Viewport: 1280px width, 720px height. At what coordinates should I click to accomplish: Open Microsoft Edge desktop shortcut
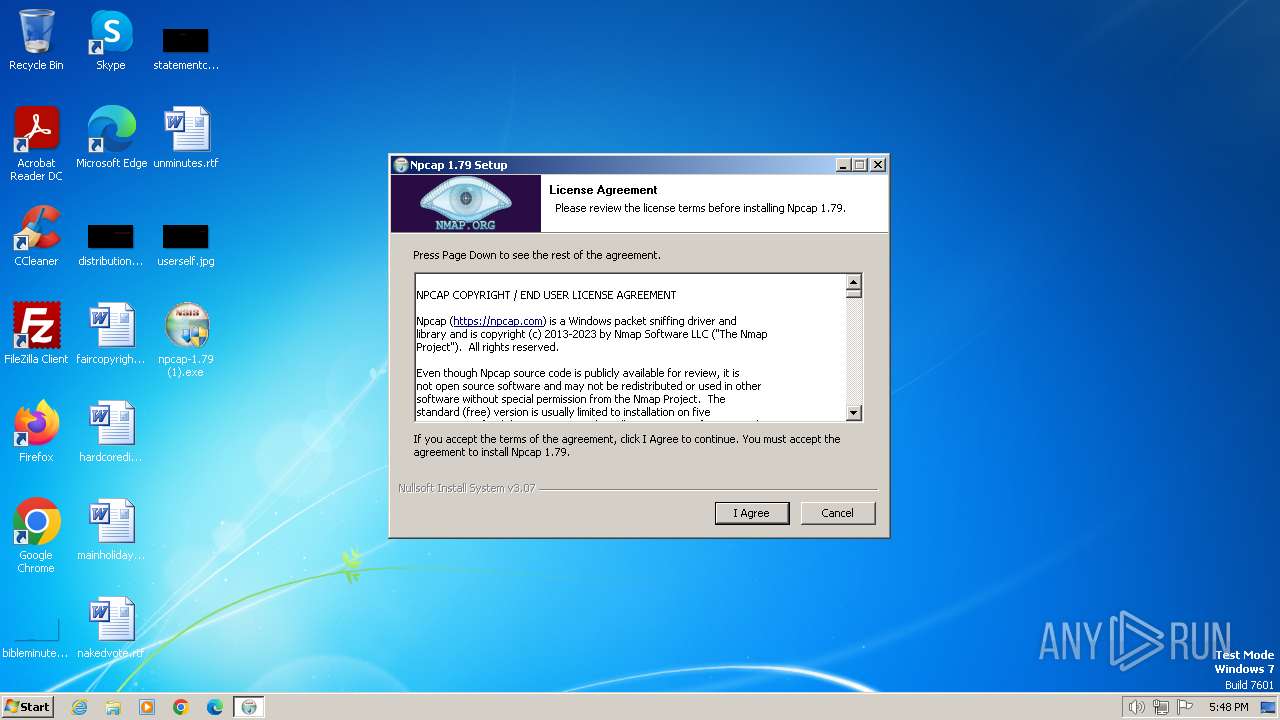(x=111, y=137)
